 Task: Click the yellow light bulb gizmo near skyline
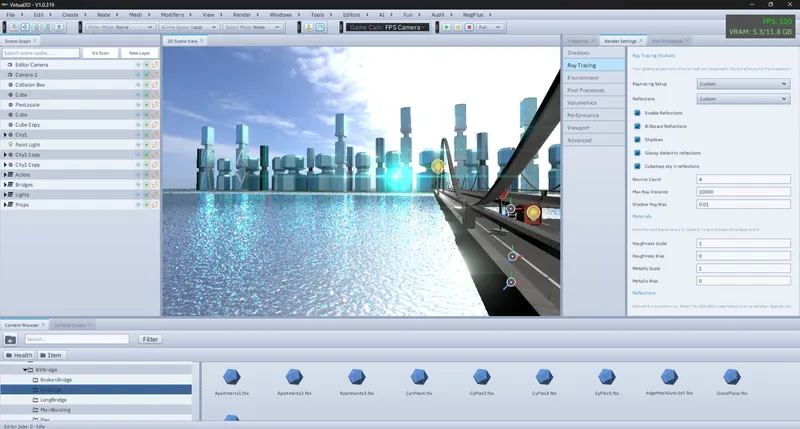click(438, 166)
